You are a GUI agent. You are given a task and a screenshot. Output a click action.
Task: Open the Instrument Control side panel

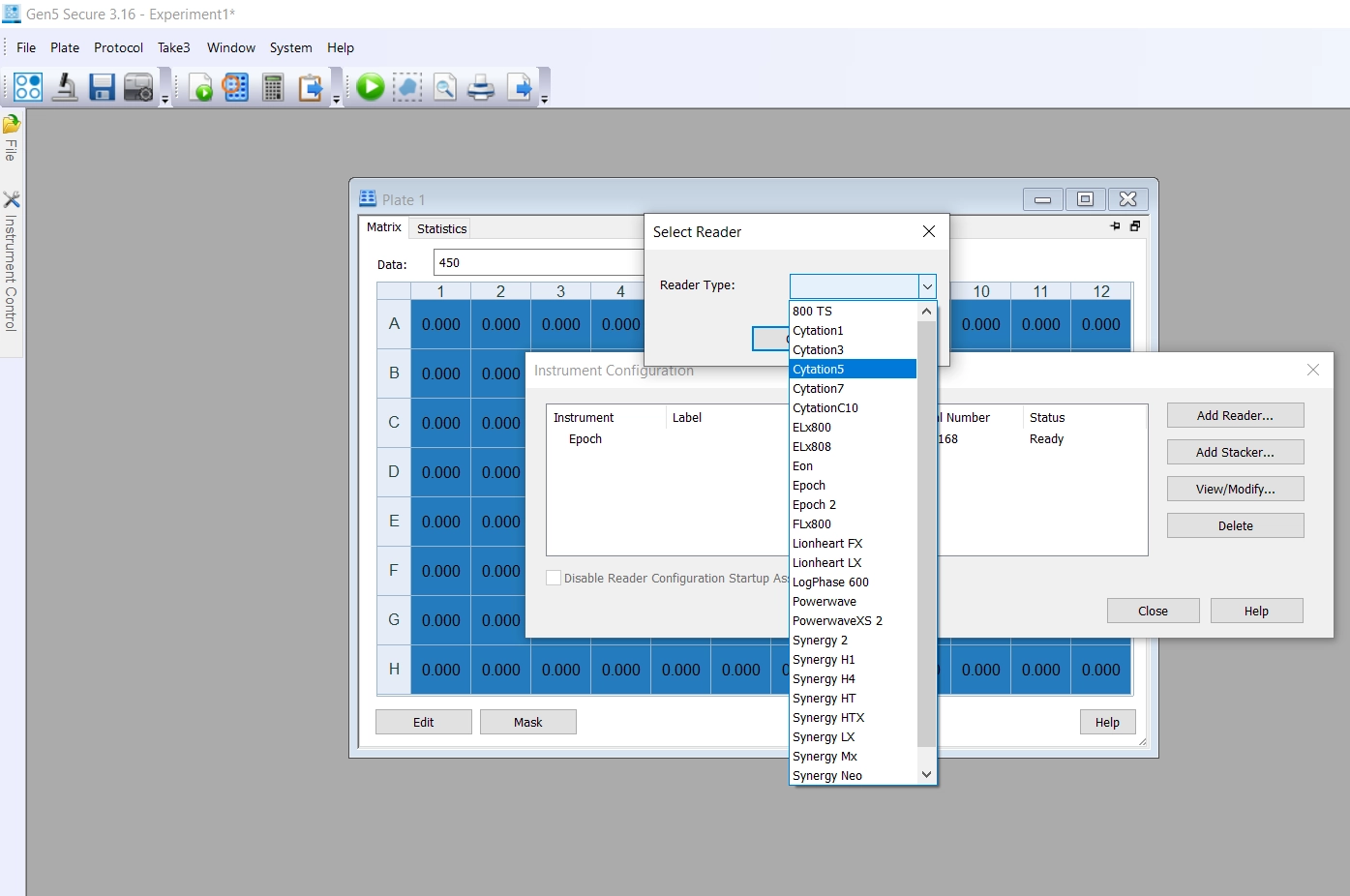[x=12, y=261]
